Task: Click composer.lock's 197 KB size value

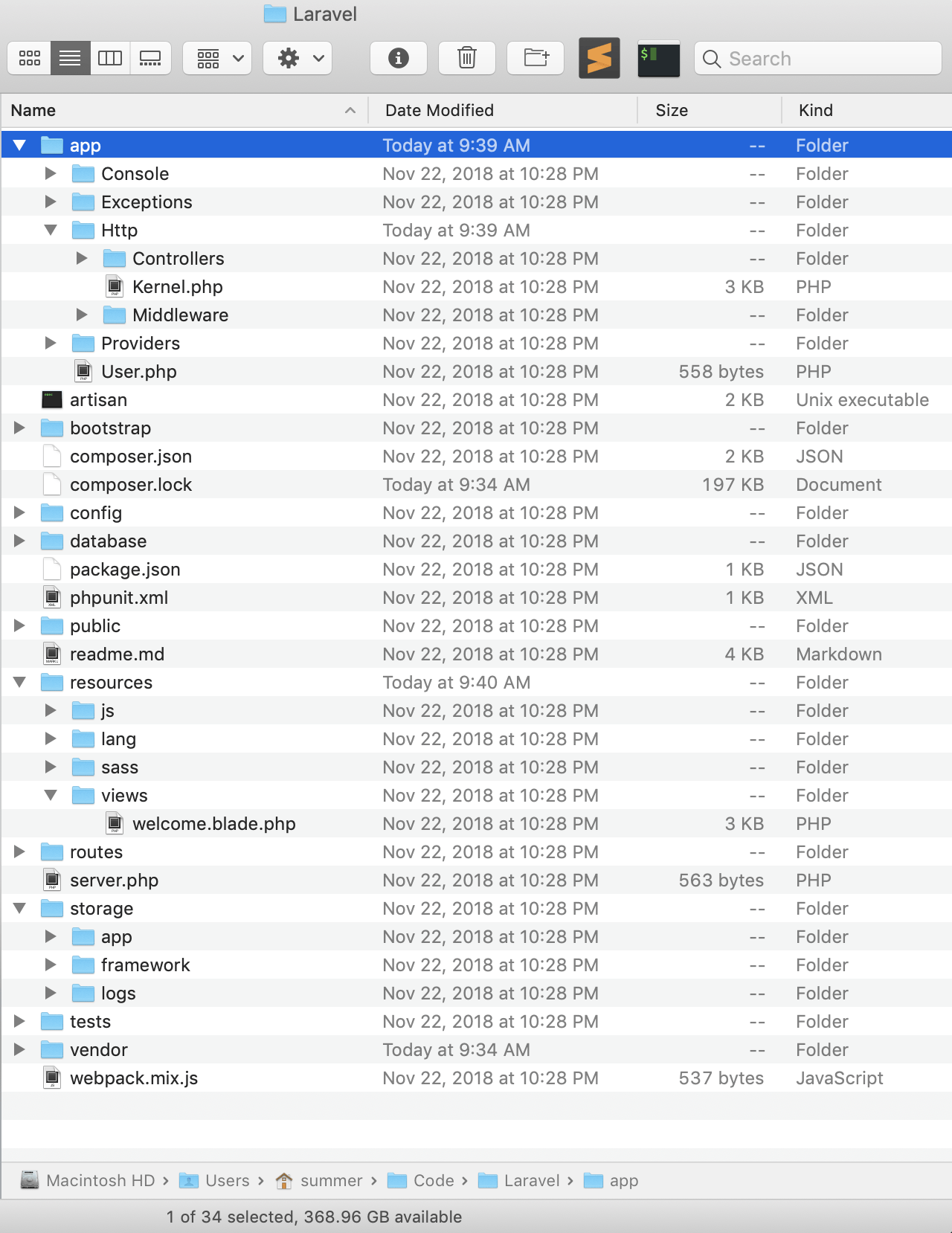Action: pyautogui.click(x=733, y=484)
